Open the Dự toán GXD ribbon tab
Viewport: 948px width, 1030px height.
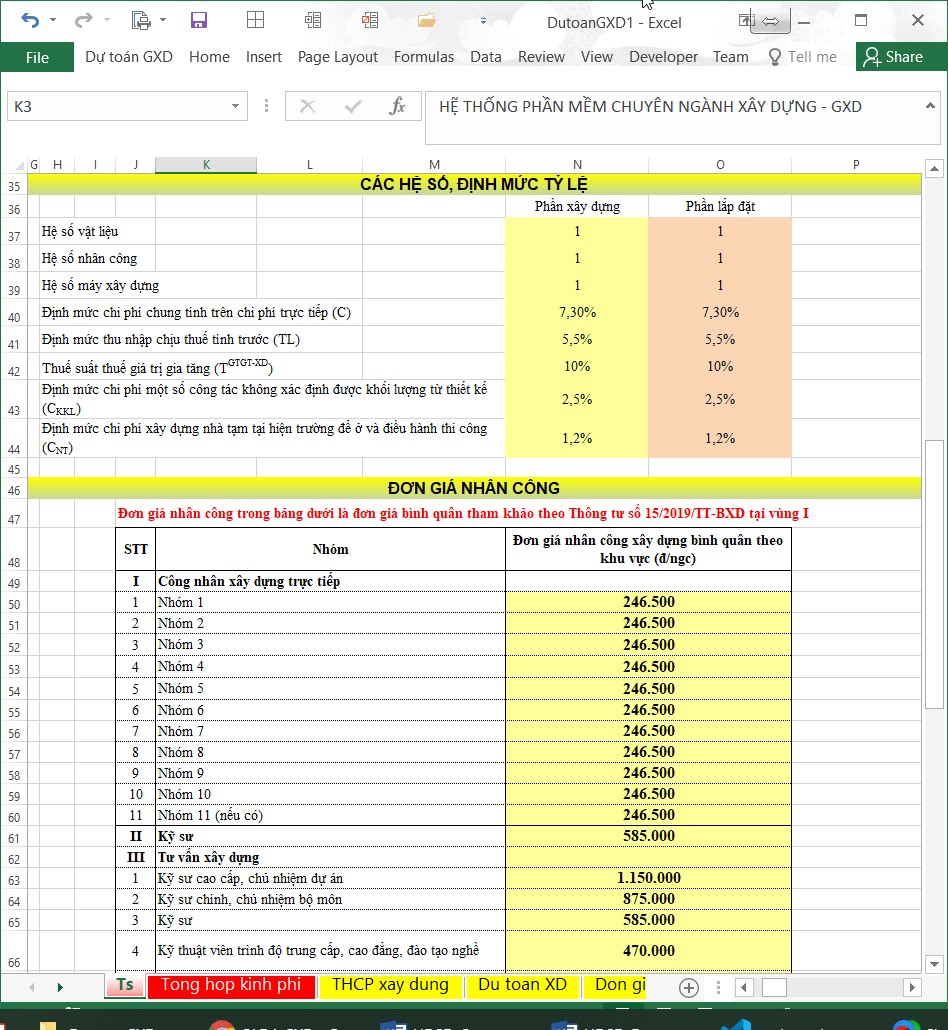(129, 57)
